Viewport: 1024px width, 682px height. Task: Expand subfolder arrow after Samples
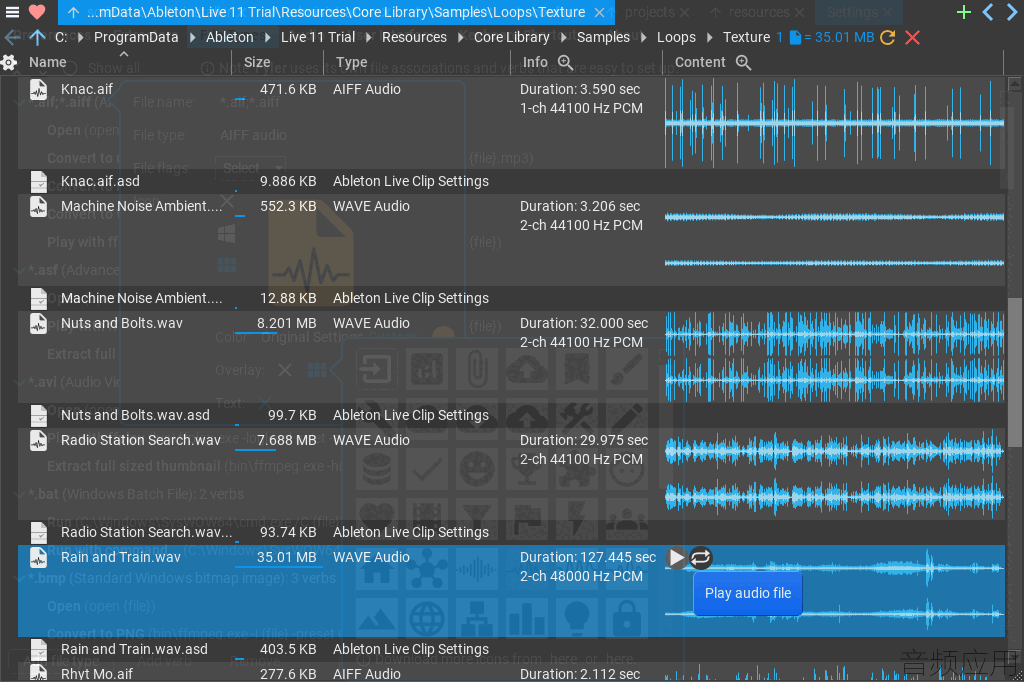pyautogui.click(x=643, y=37)
